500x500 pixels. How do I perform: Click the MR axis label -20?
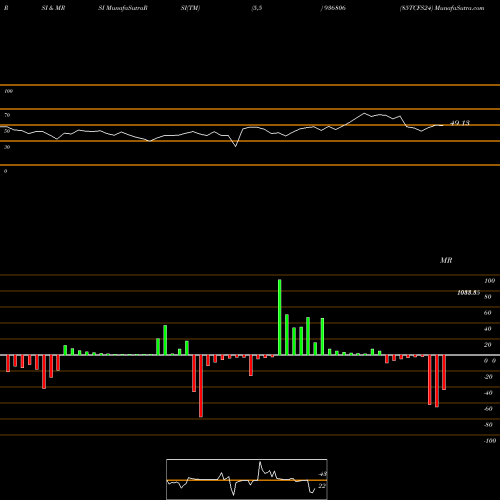(488, 377)
